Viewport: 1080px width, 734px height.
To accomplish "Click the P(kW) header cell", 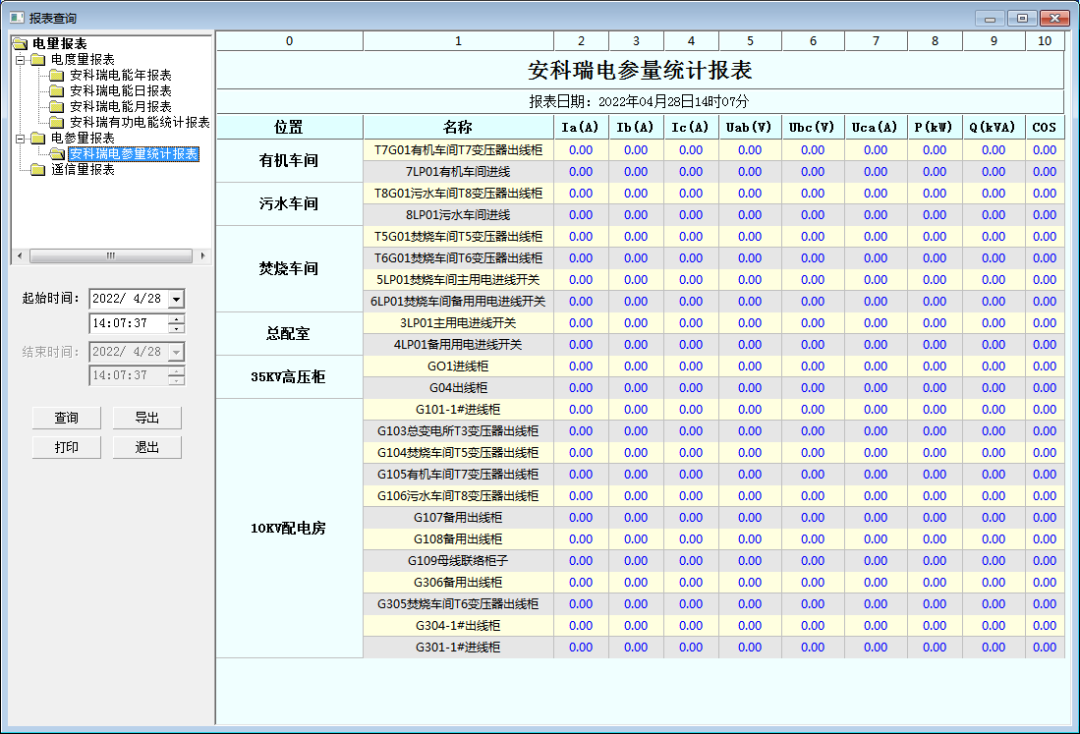I will [x=934, y=127].
